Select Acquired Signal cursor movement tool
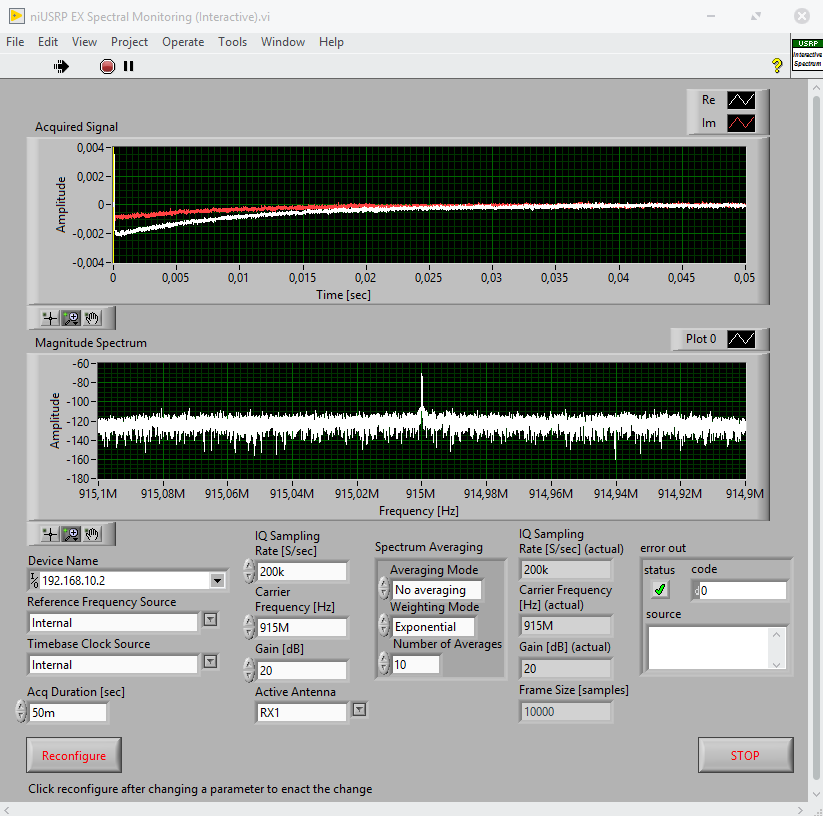The image size is (823, 816). pyautogui.click(x=50, y=318)
